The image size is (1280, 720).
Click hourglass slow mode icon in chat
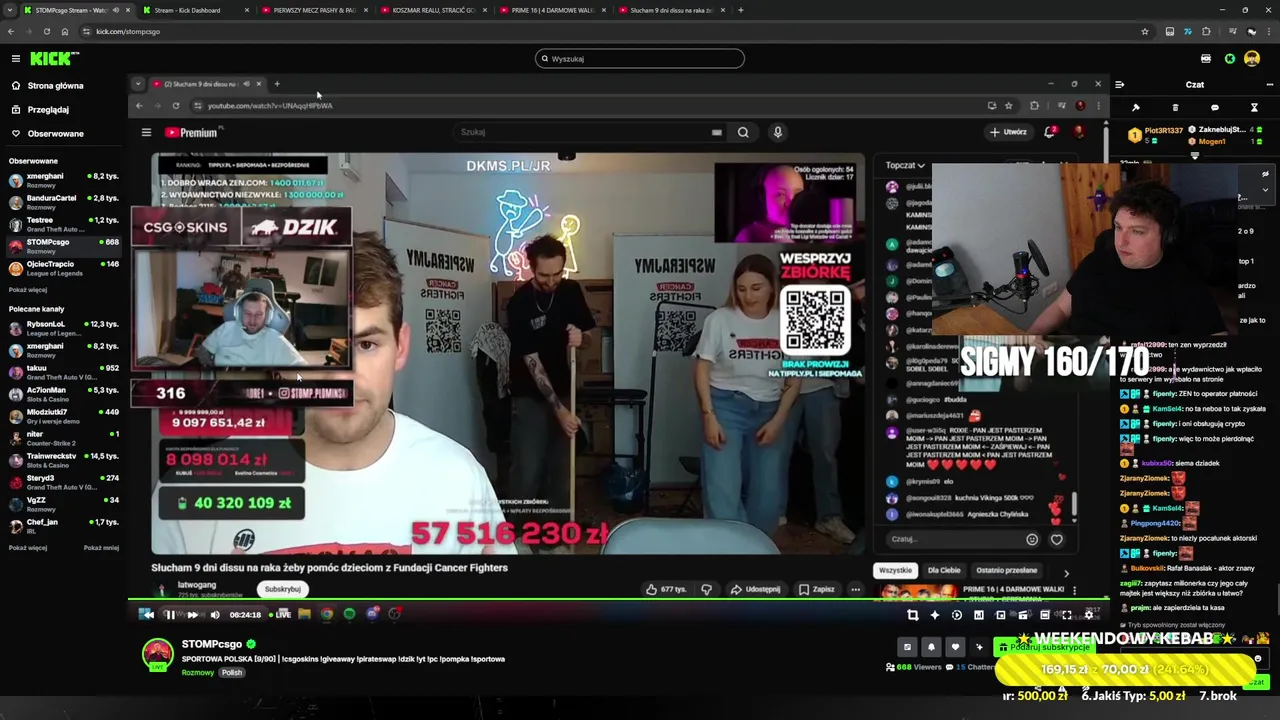click(1254, 107)
